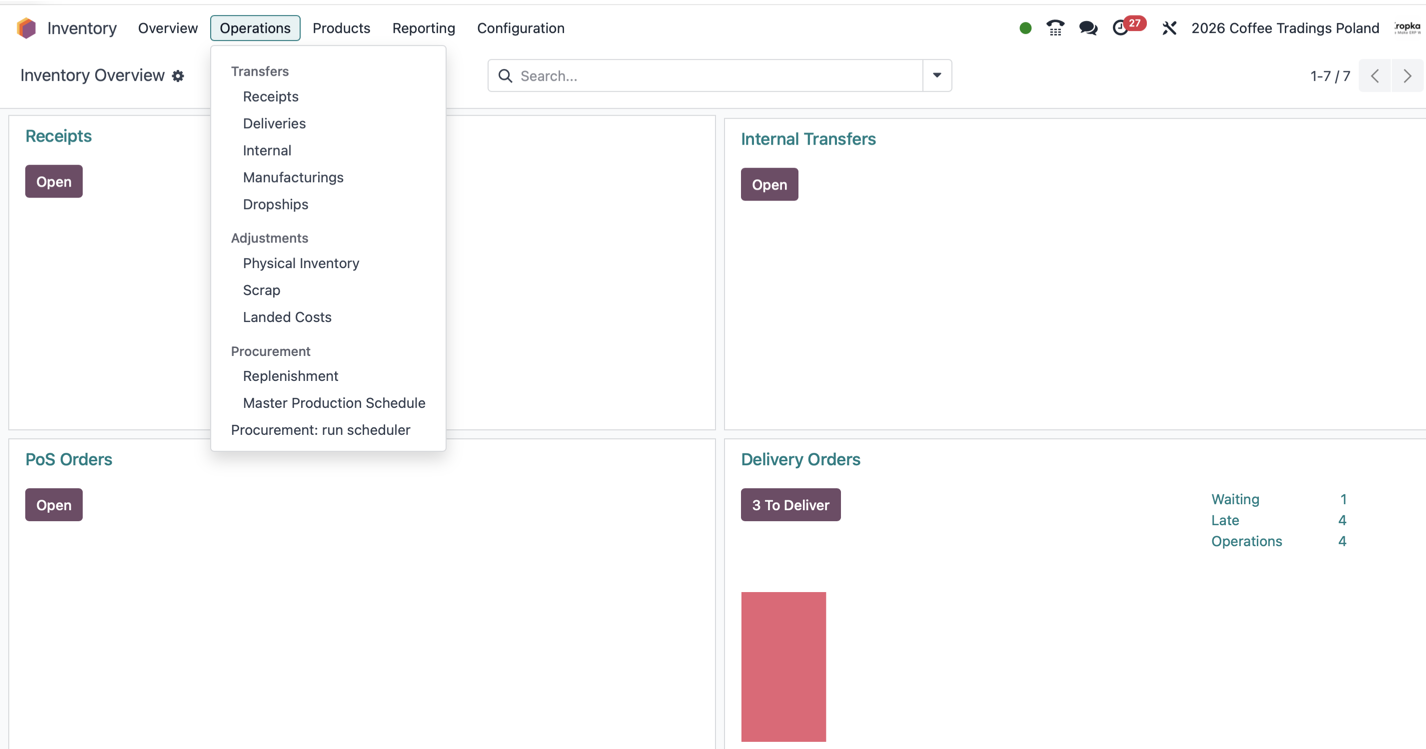Open the Inventory Overview gear settings

178,76
